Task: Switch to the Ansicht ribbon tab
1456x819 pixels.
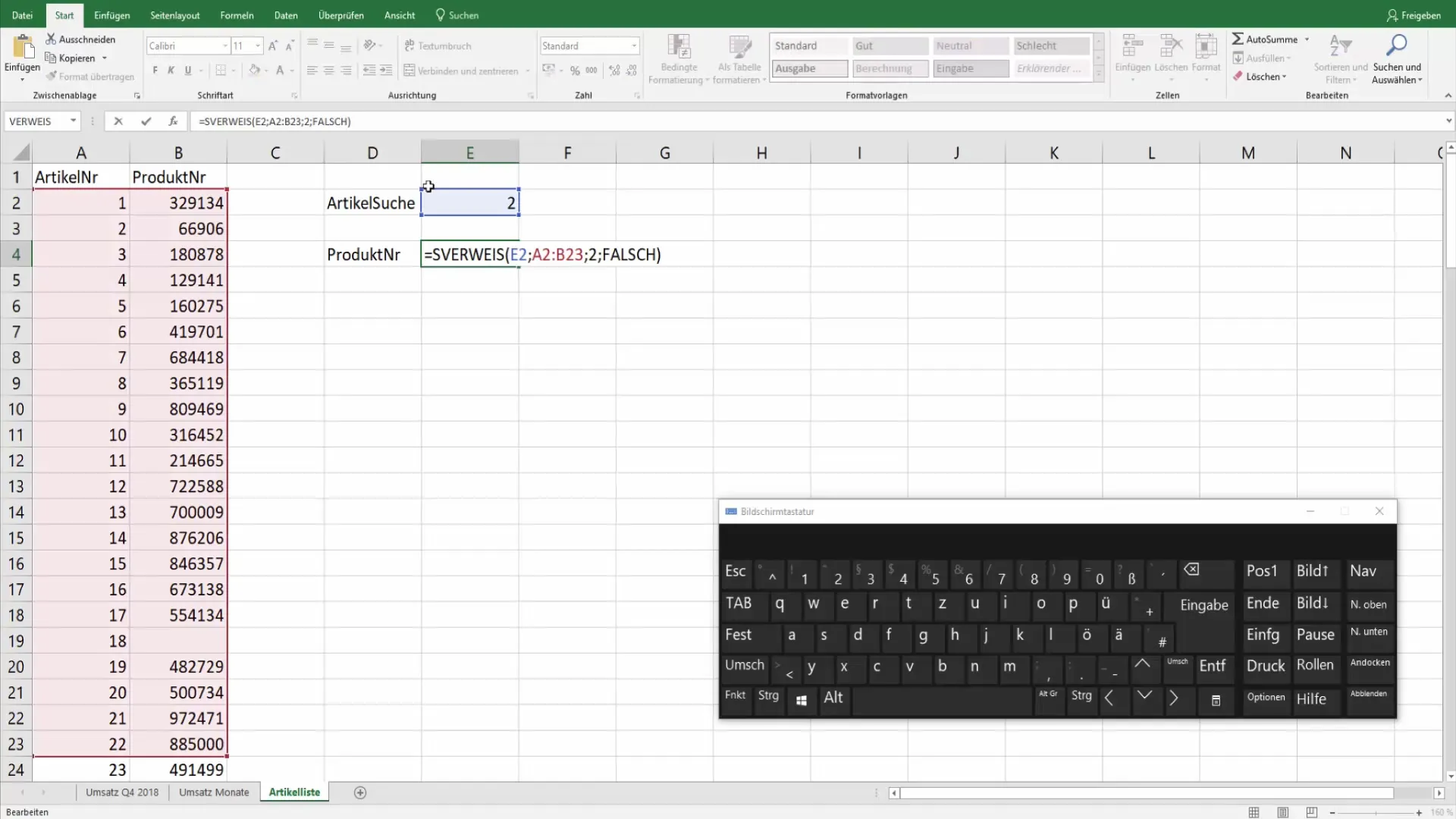Action: pos(400,15)
